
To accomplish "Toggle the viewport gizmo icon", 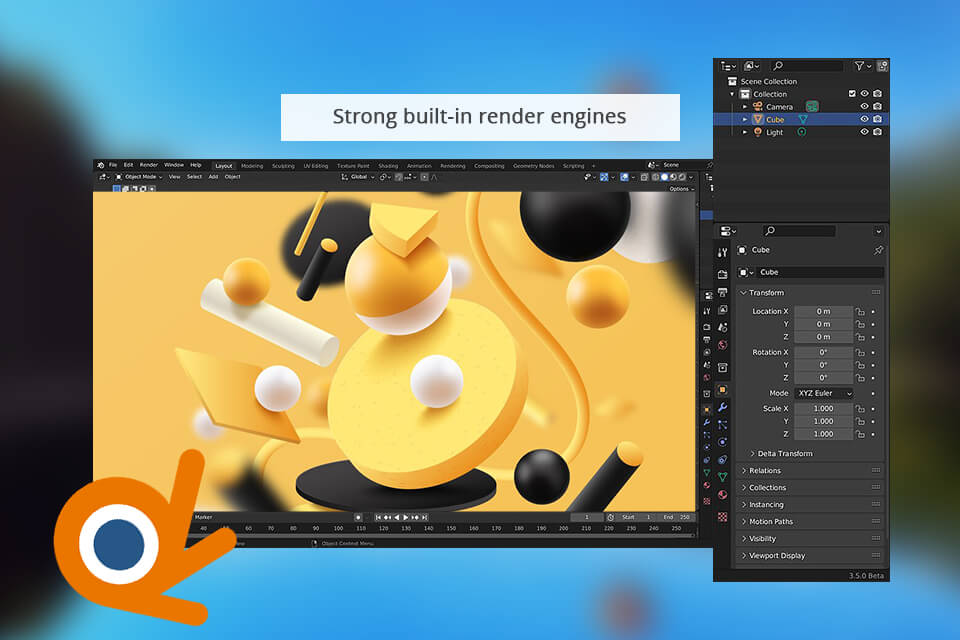I will [x=604, y=177].
